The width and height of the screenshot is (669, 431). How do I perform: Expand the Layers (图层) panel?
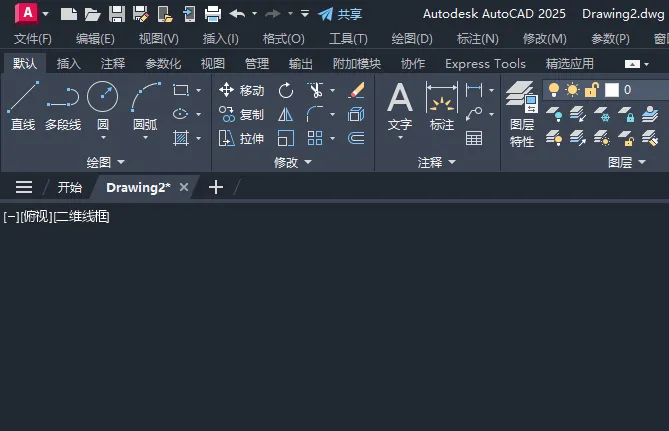pos(627,162)
